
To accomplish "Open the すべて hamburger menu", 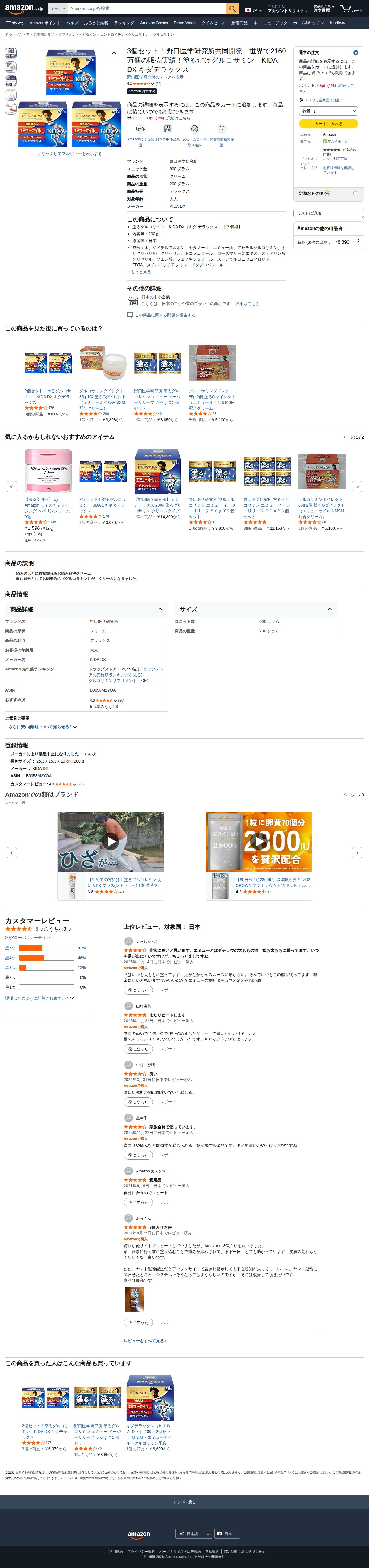I will pyautogui.click(x=15, y=23).
